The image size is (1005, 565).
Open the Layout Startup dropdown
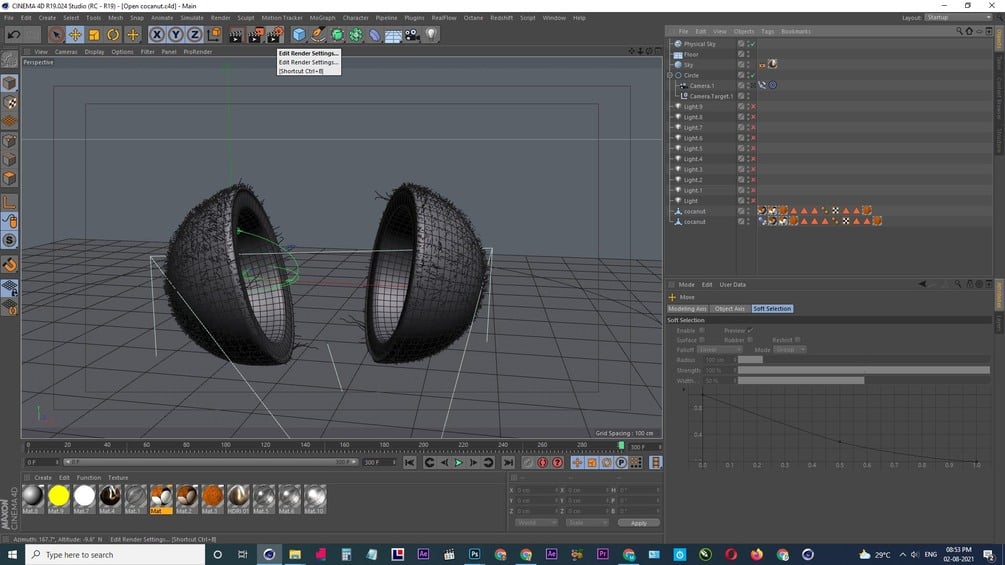tap(959, 18)
